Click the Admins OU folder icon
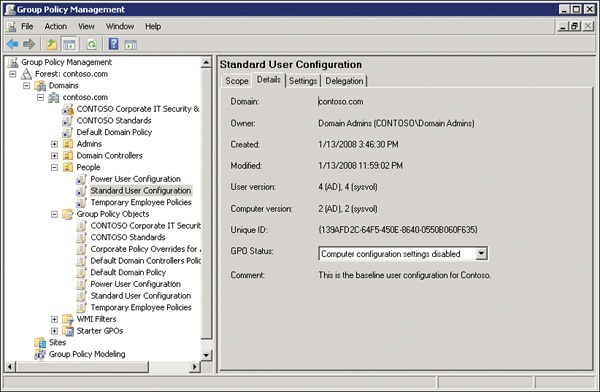The image size is (600, 392). [68, 144]
